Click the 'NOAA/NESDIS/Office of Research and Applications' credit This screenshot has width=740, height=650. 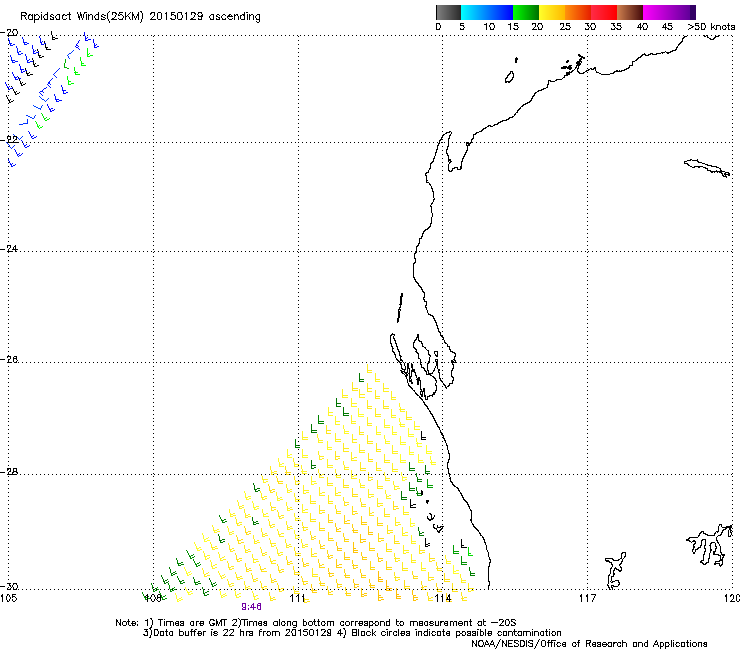(589, 644)
